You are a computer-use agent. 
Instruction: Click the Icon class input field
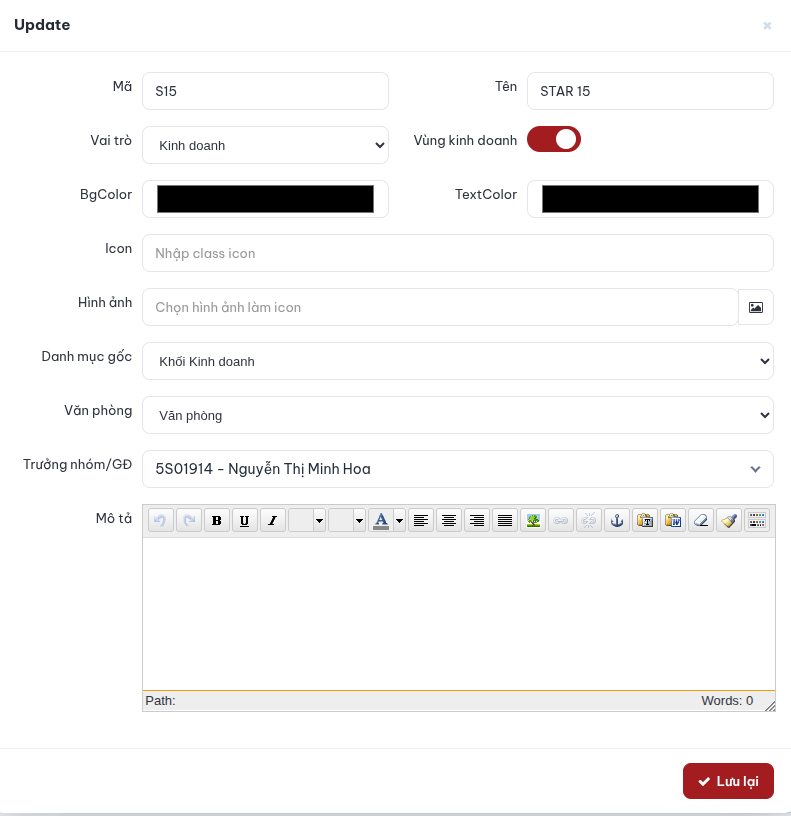tap(458, 253)
